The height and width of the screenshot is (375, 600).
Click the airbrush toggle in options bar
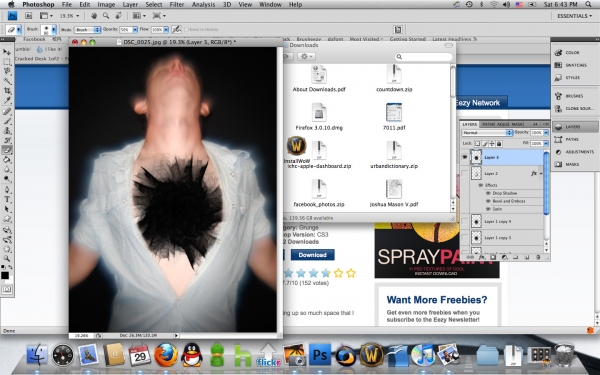pos(176,29)
